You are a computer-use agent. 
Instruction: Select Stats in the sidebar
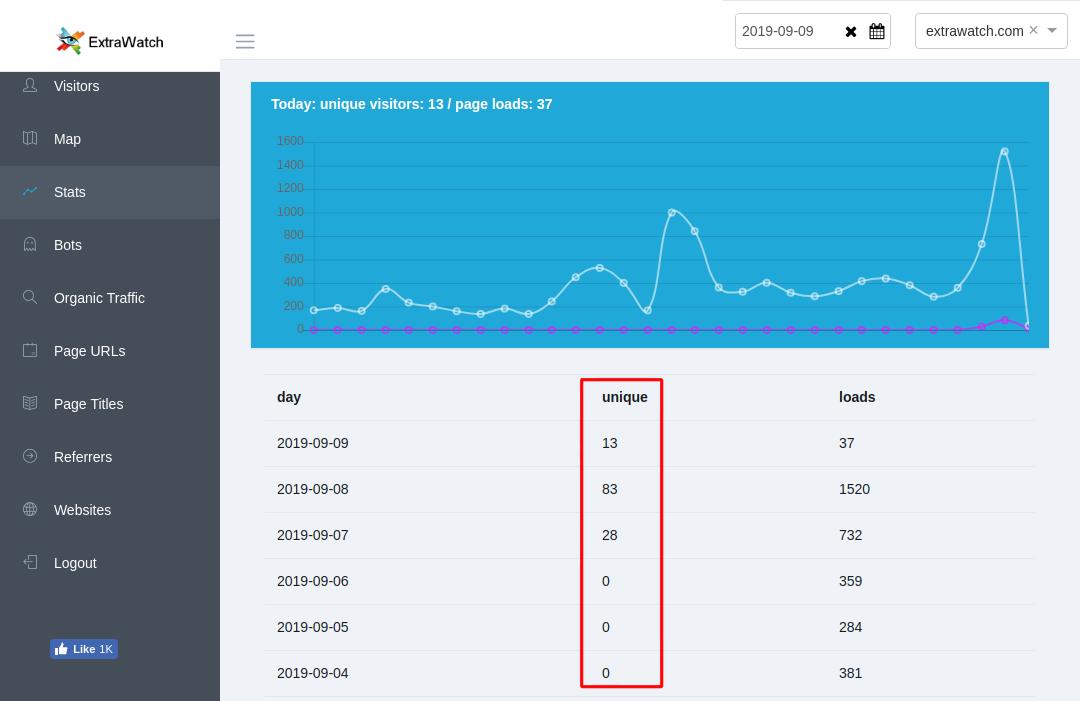pos(70,192)
